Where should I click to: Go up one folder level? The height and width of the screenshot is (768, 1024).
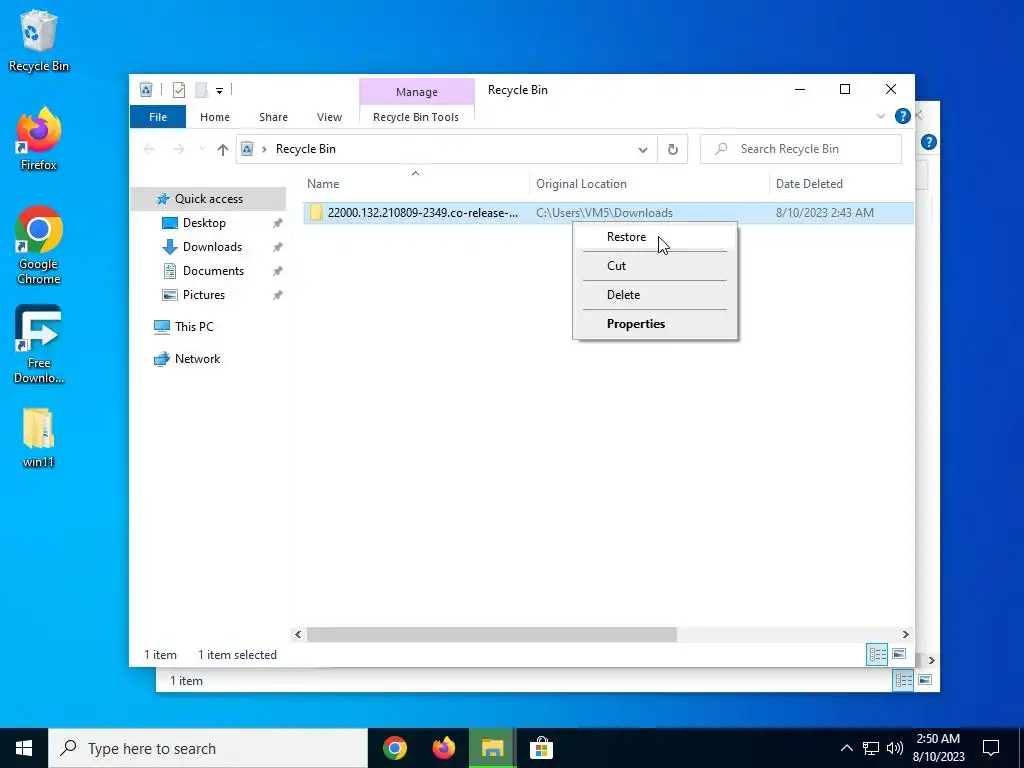(x=223, y=150)
